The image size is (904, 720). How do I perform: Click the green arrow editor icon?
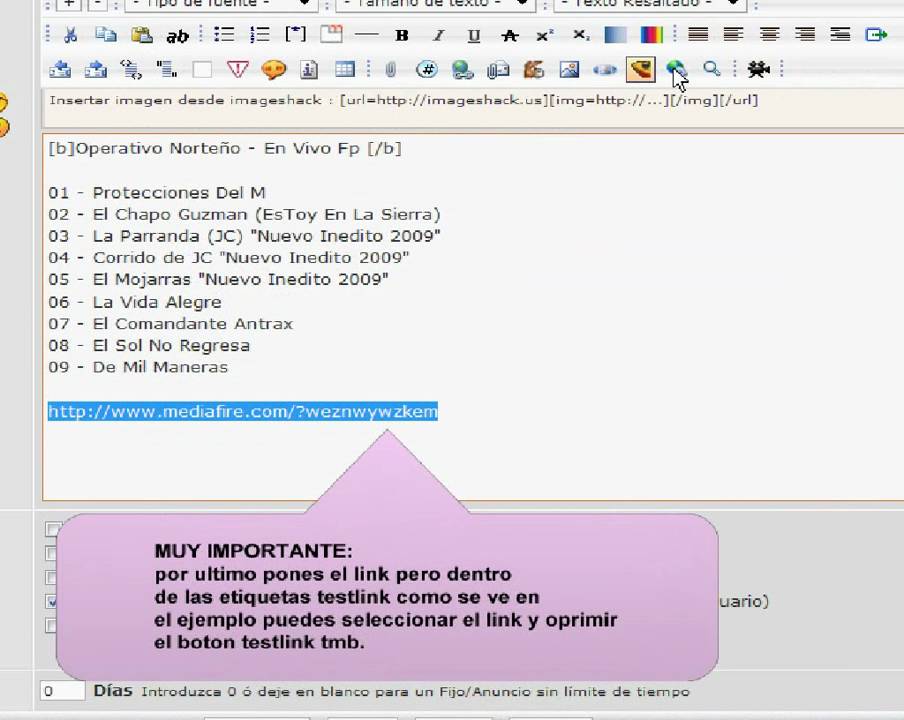point(876,35)
